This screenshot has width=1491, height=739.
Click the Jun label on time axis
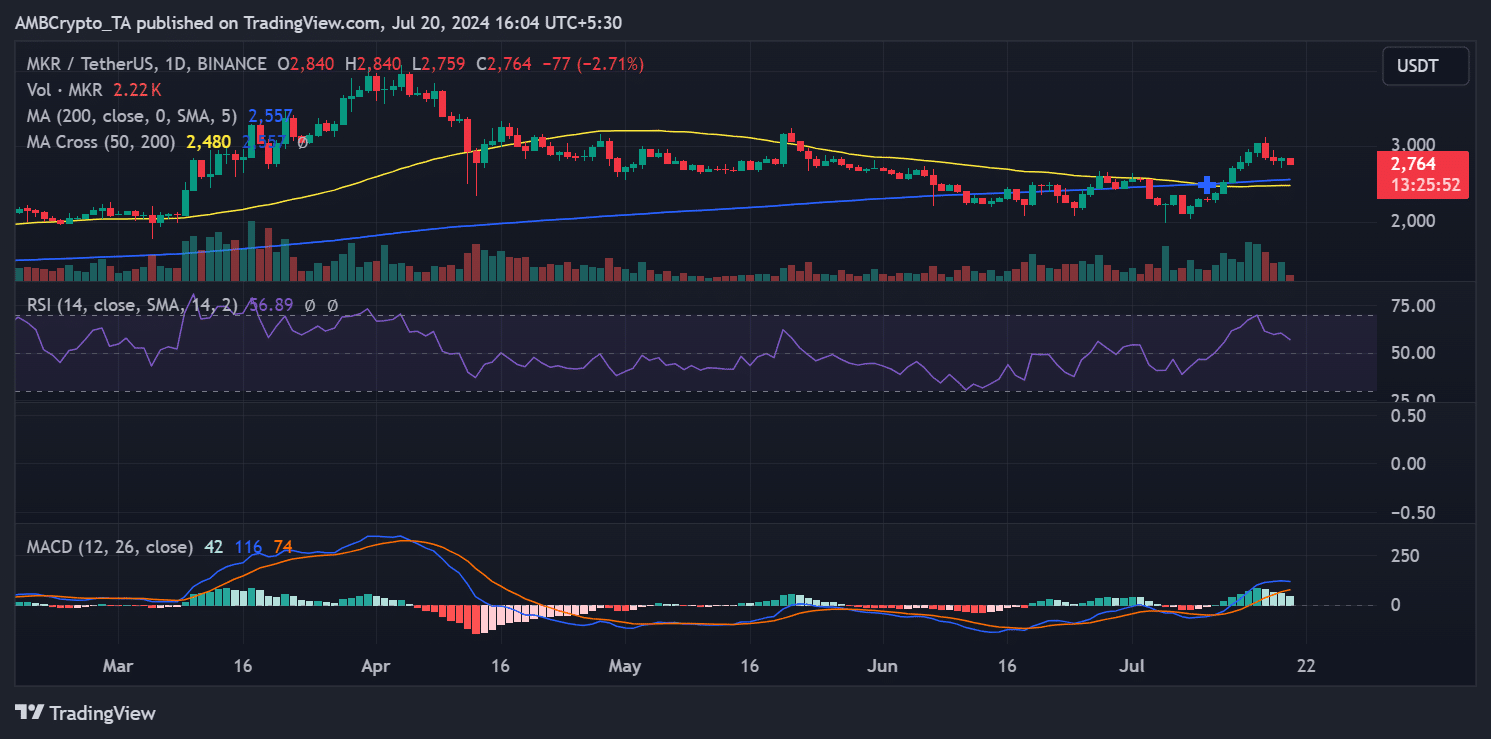click(884, 665)
